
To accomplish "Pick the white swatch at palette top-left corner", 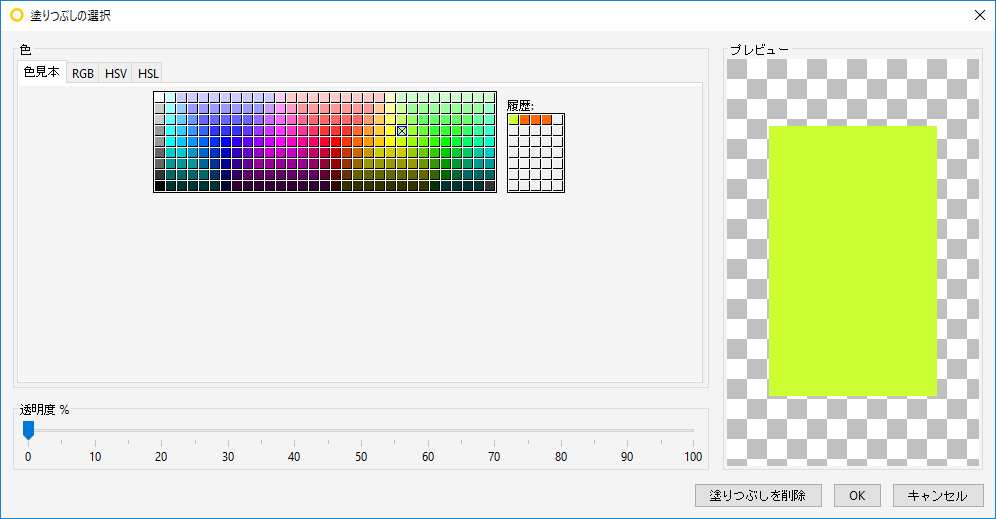I will 159,97.
